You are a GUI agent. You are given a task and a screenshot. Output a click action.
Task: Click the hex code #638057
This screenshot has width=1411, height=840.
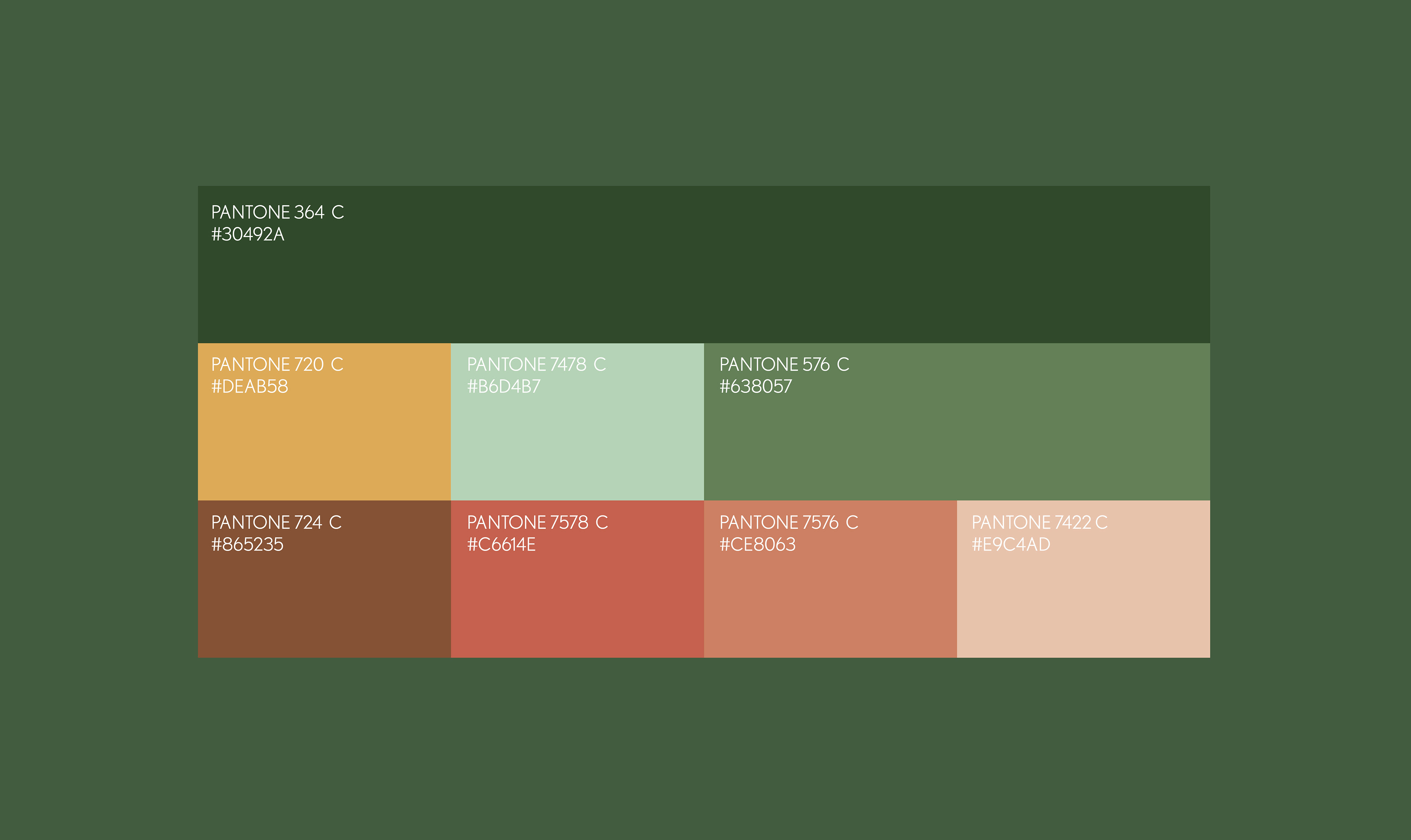click(x=755, y=387)
